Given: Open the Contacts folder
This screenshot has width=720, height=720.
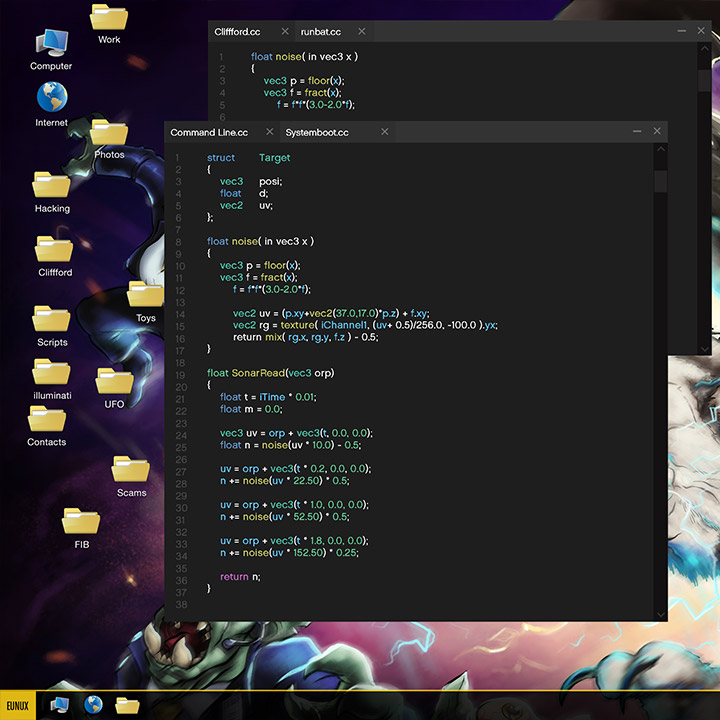Looking at the screenshot, I should pos(47,420).
